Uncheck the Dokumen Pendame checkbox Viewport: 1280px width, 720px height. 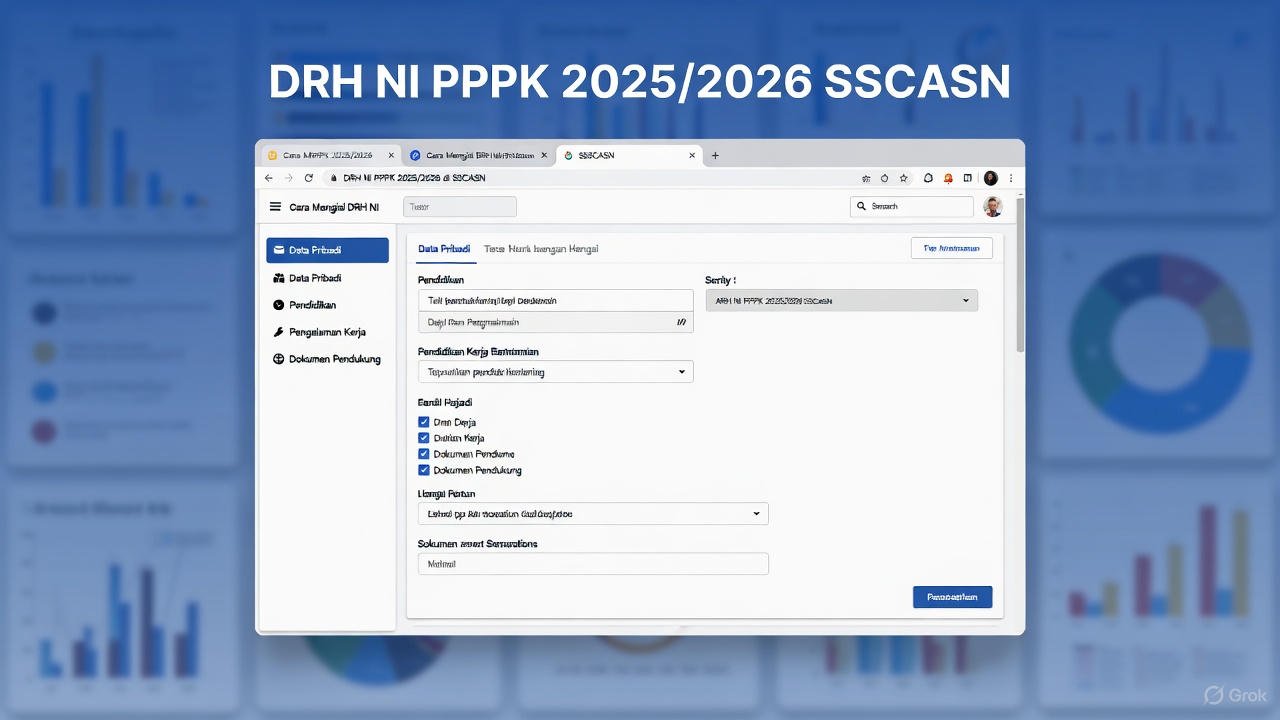point(424,454)
